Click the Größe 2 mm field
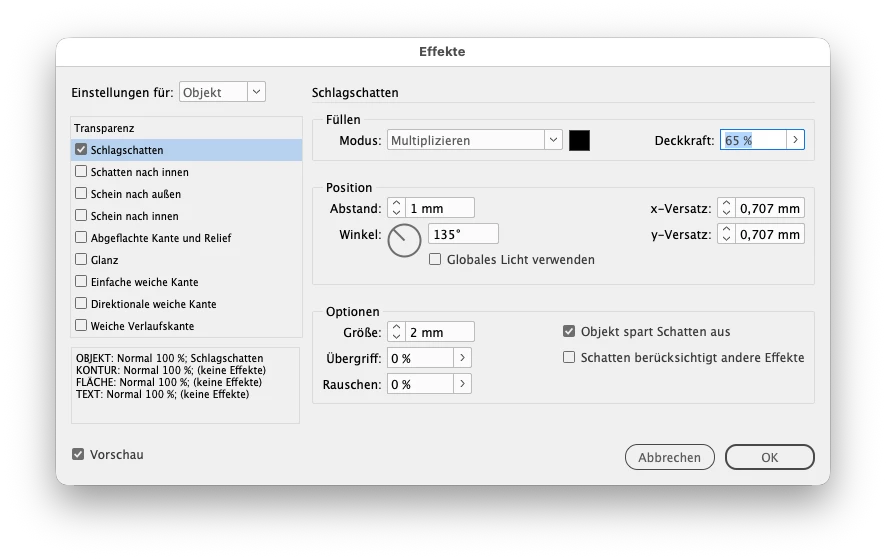The height and width of the screenshot is (559, 886). tap(440, 332)
